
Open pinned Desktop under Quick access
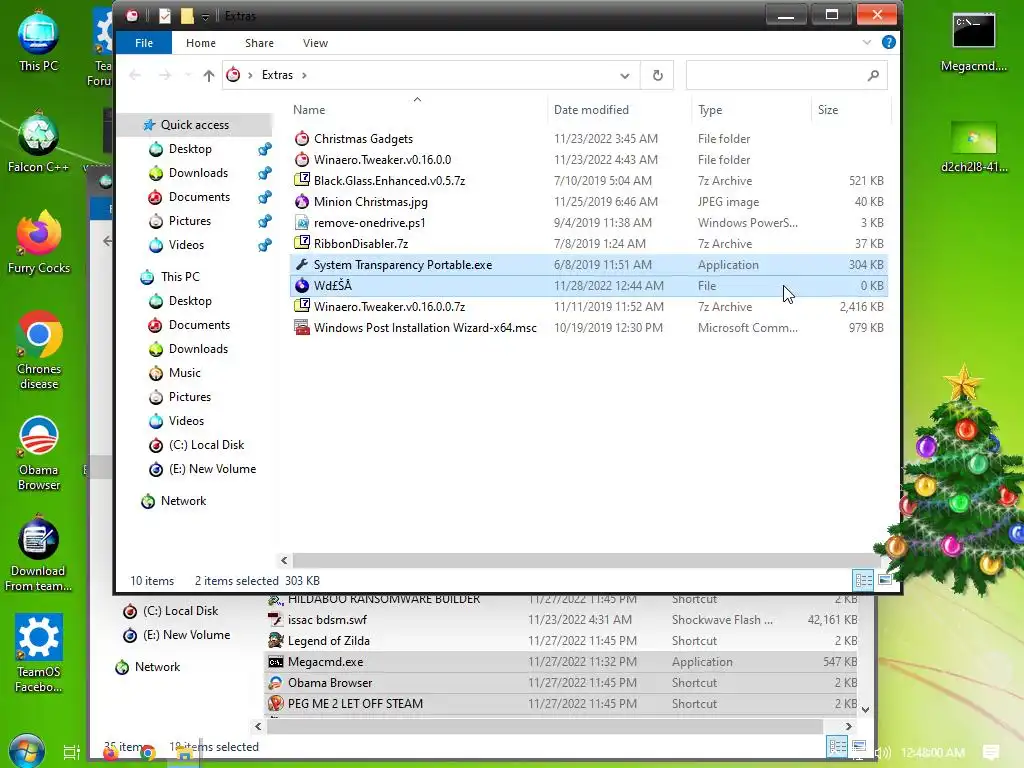tap(190, 149)
